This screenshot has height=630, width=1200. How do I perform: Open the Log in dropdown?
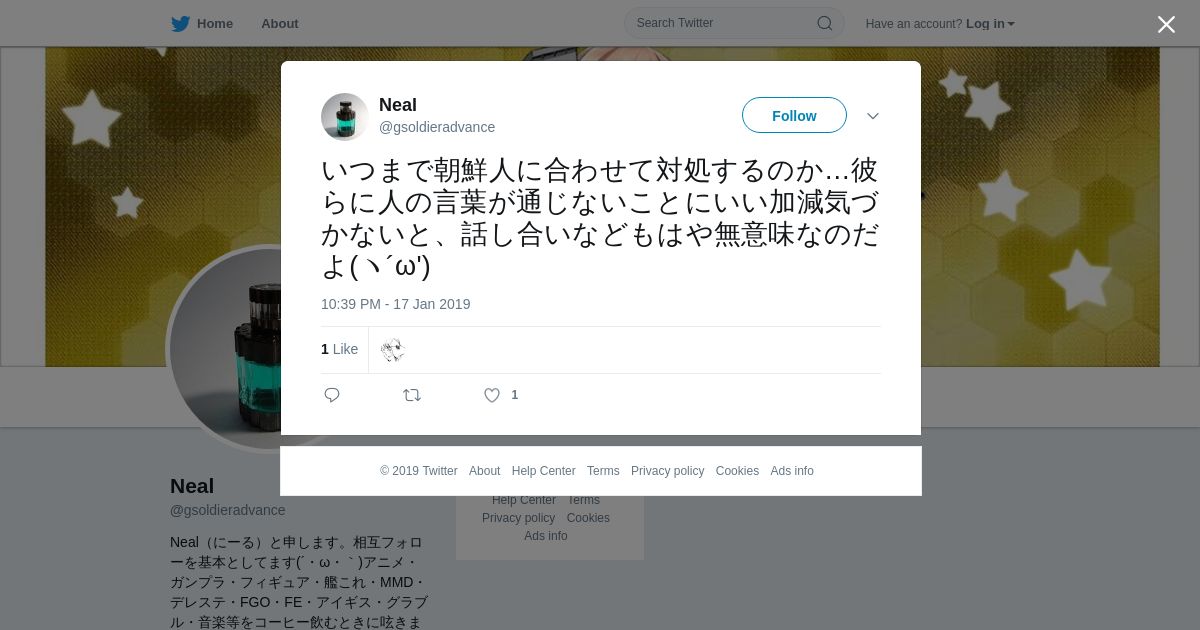pyautogui.click(x=990, y=23)
